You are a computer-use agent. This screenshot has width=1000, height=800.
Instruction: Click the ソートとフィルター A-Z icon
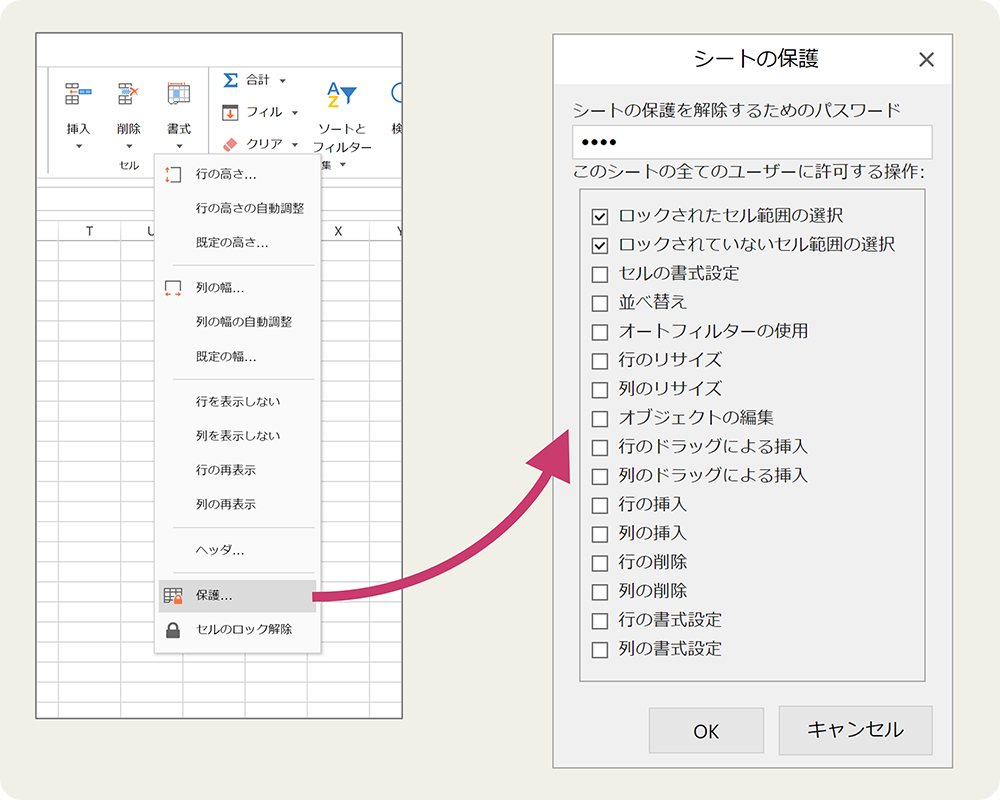coord(342,96)
